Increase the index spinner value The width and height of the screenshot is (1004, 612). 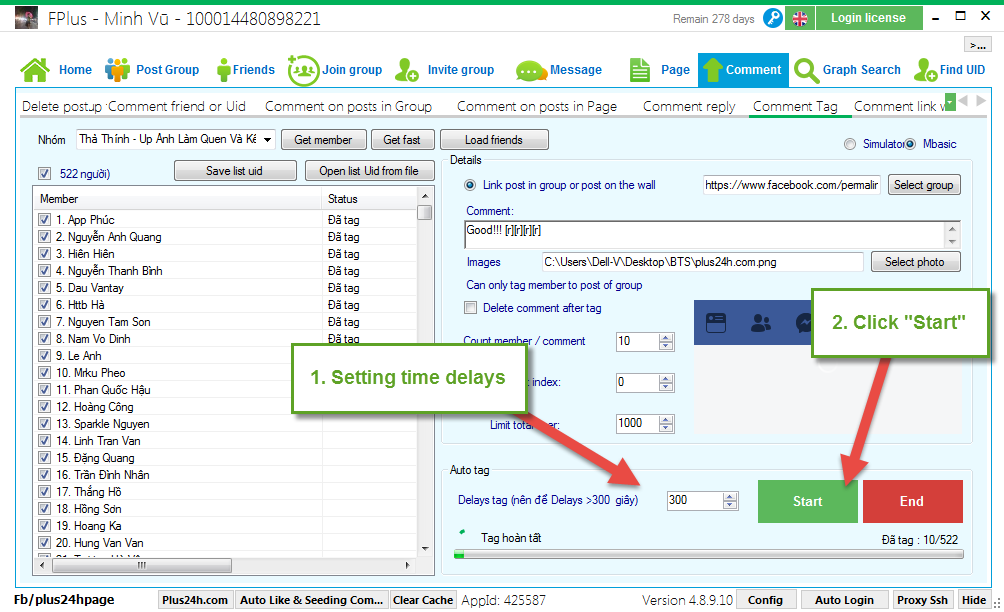pyautogui.click(x=666, y=378)
